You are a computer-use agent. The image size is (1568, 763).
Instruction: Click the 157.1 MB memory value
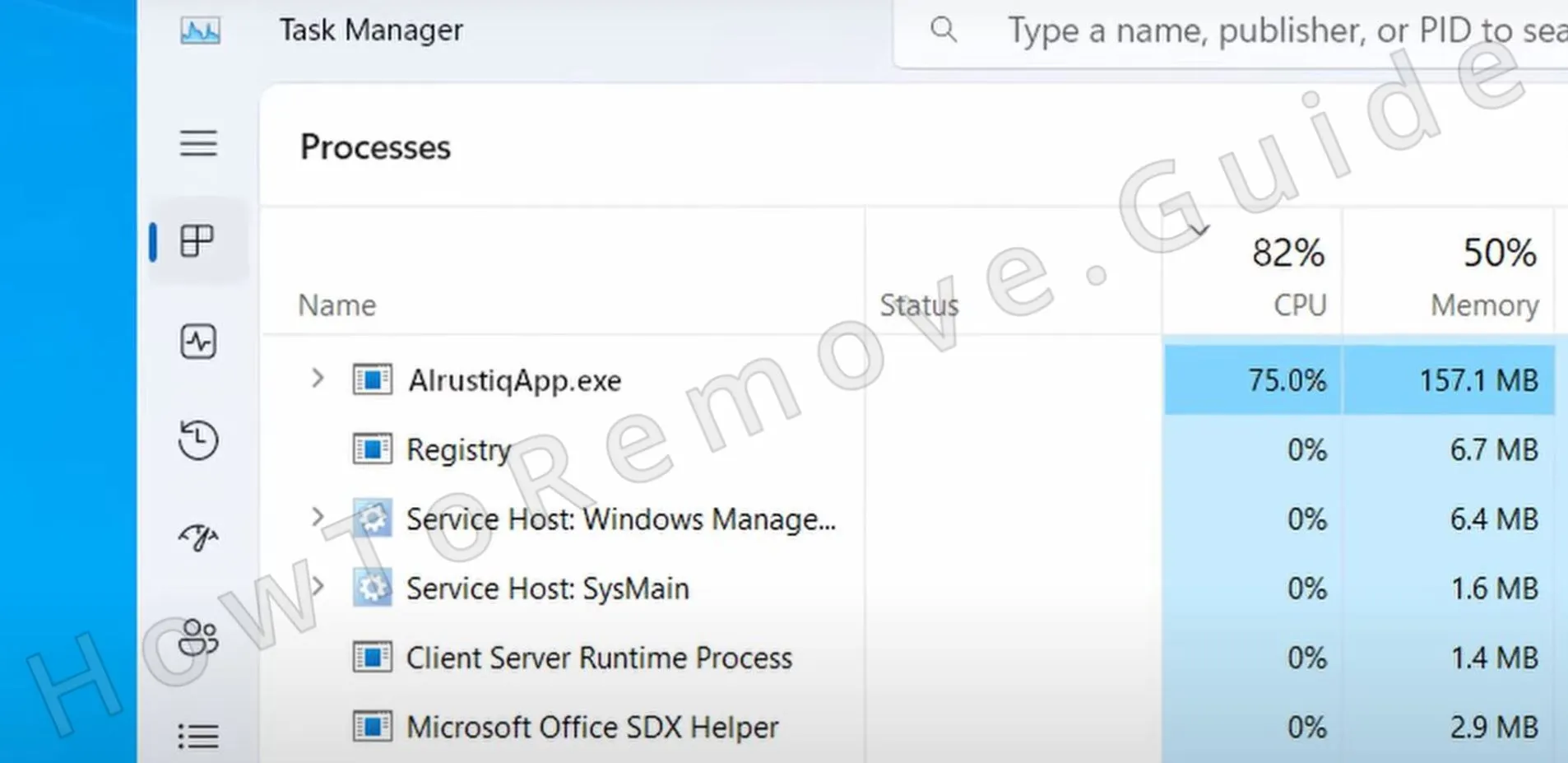pyautogui.click(x=1478, y=380)
